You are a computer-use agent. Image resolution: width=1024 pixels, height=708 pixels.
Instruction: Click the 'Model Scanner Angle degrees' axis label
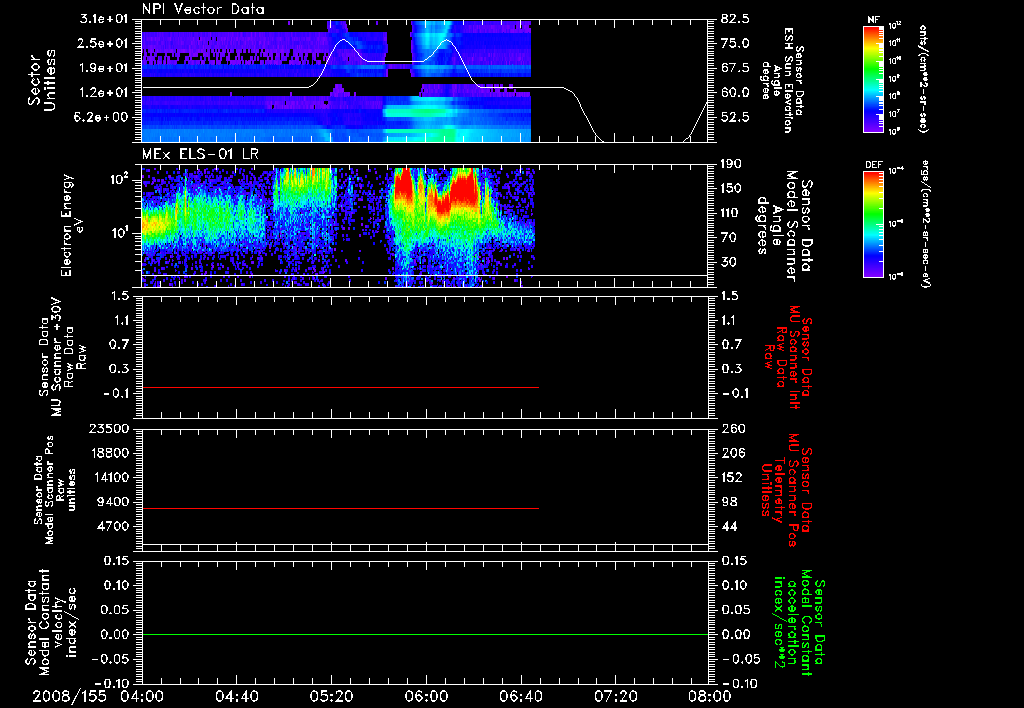[787, 226]
